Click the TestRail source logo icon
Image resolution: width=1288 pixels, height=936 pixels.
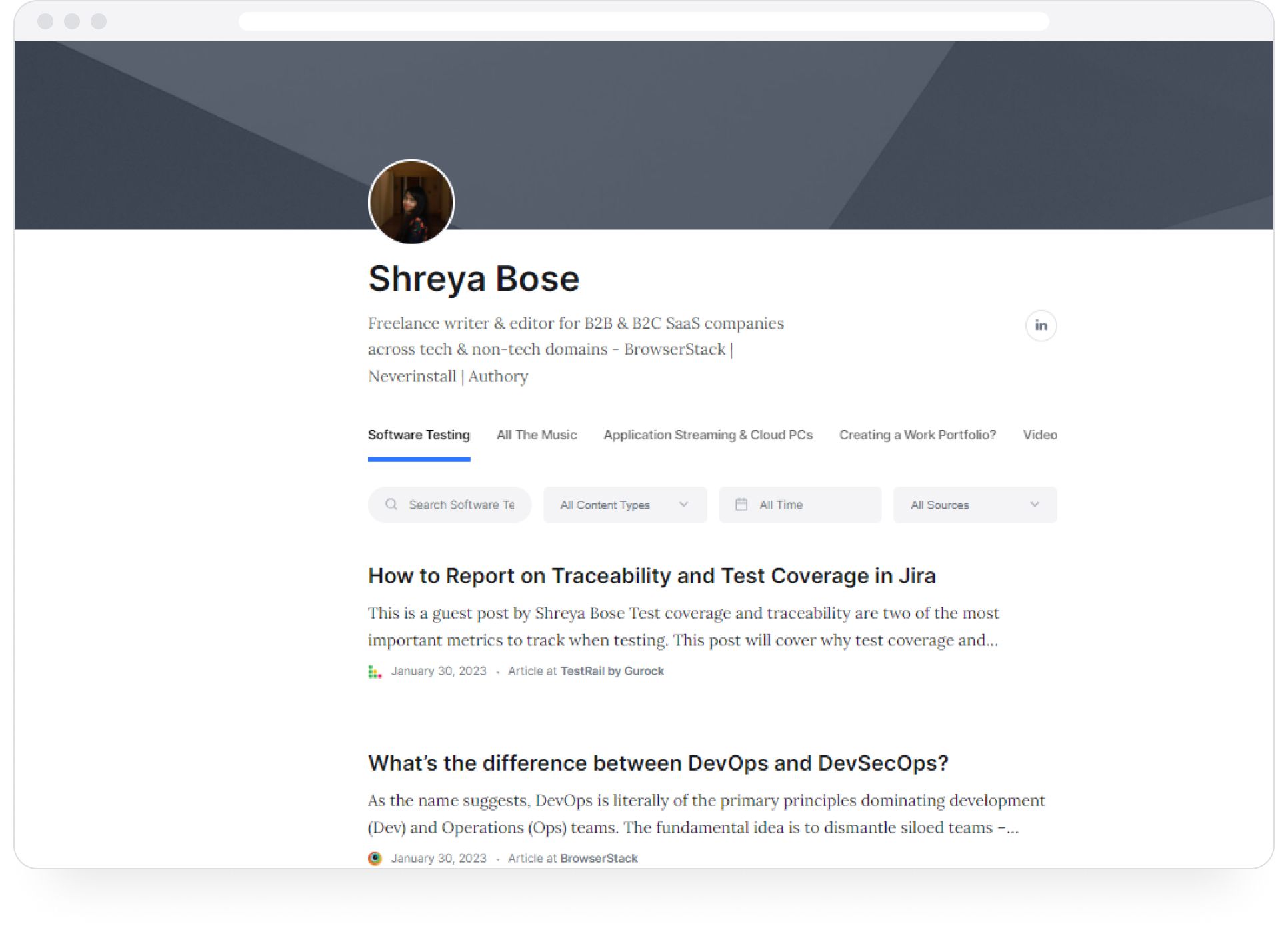pos(375,671)
